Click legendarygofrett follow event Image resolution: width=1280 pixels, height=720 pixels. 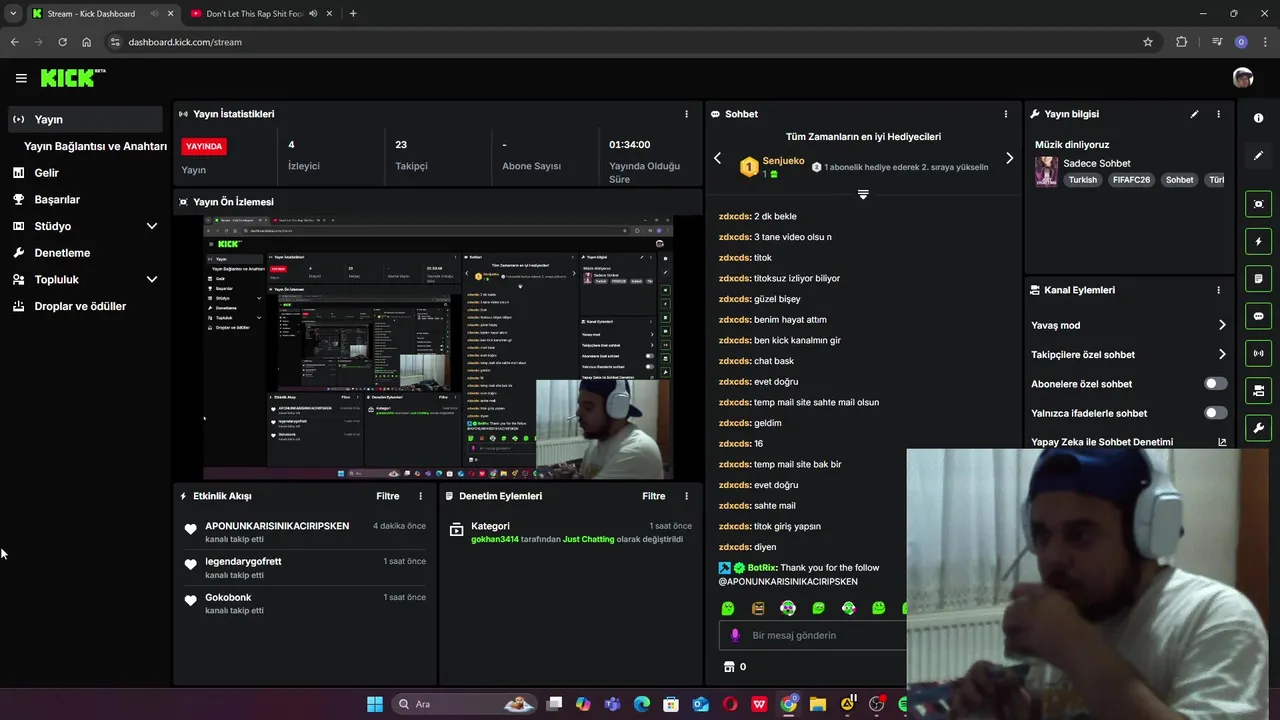click(x=305, y=567)
